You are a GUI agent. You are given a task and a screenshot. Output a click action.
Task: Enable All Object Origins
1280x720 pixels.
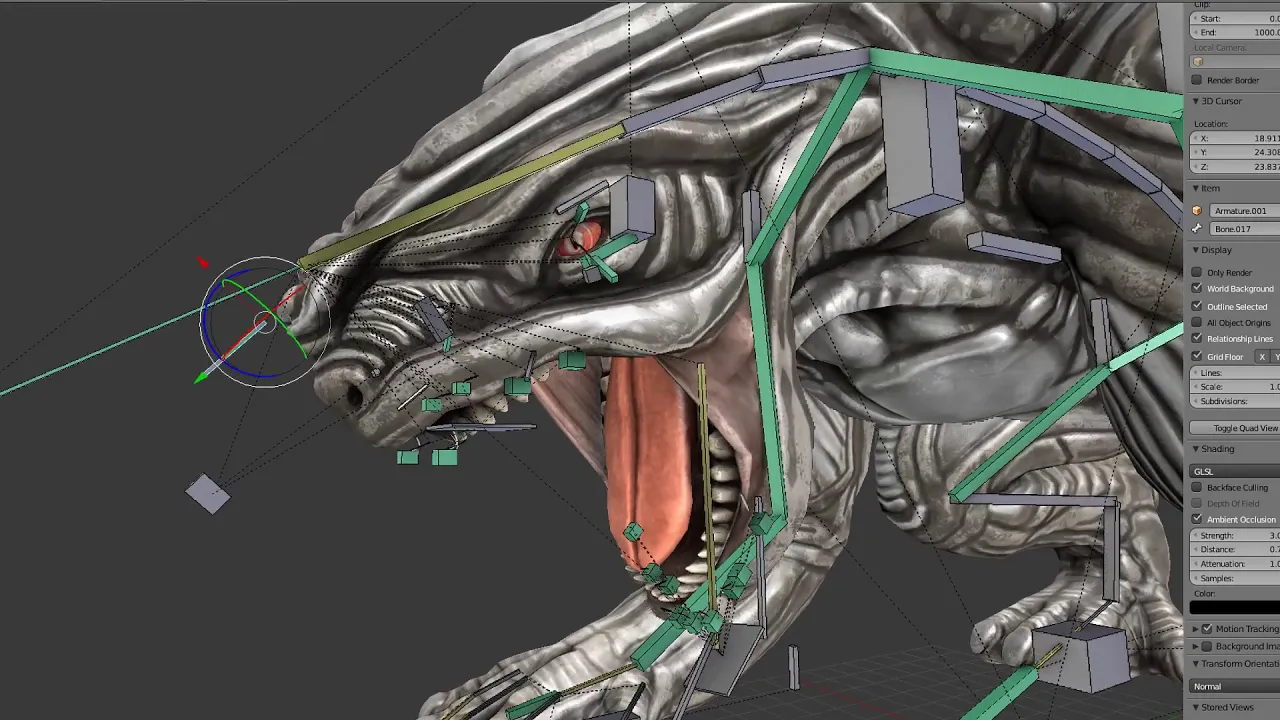pyautogui.click(x=1197, y=323)
